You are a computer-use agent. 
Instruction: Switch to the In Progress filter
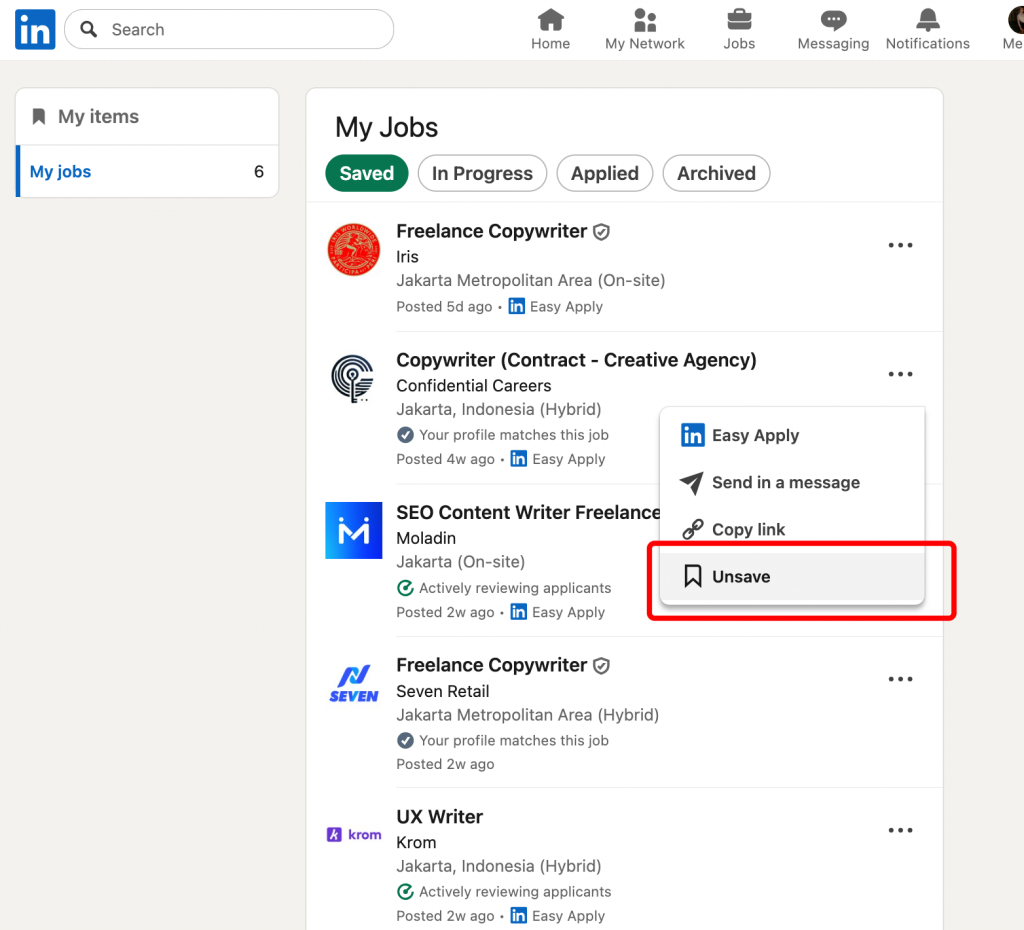click(x=482, y=173)
